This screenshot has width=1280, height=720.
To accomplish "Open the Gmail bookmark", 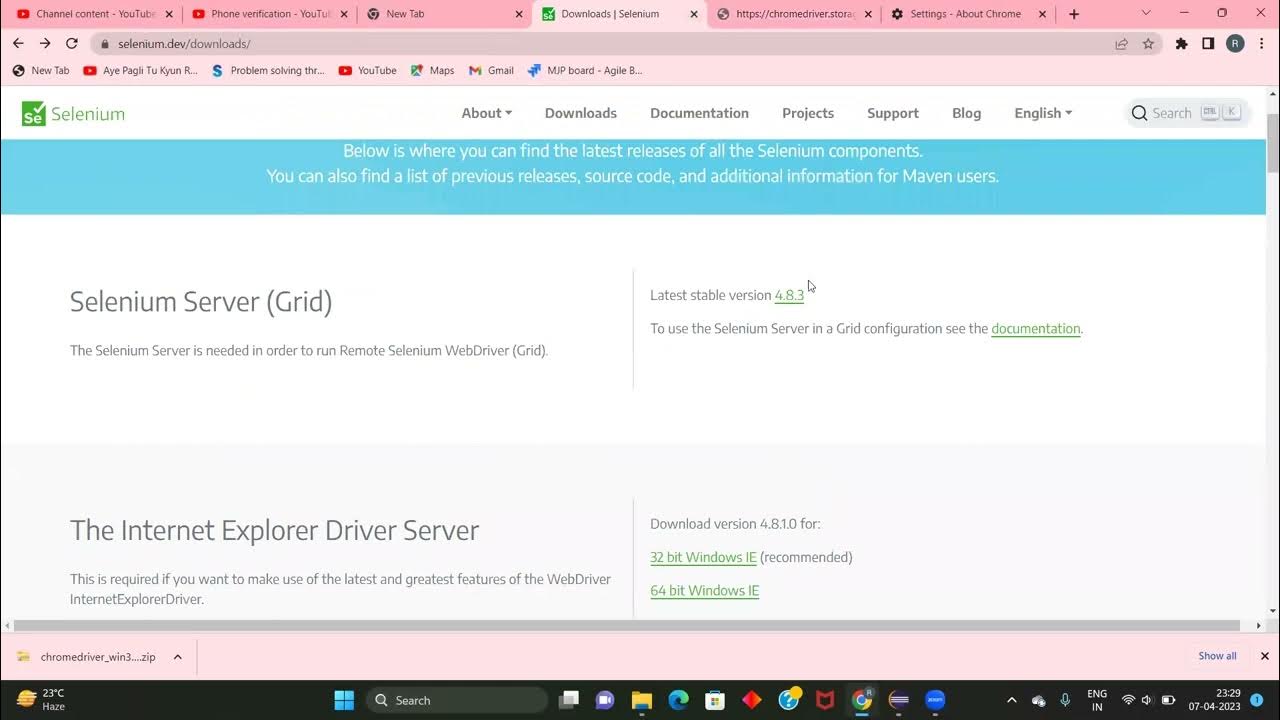I will [x=491, y=71].
